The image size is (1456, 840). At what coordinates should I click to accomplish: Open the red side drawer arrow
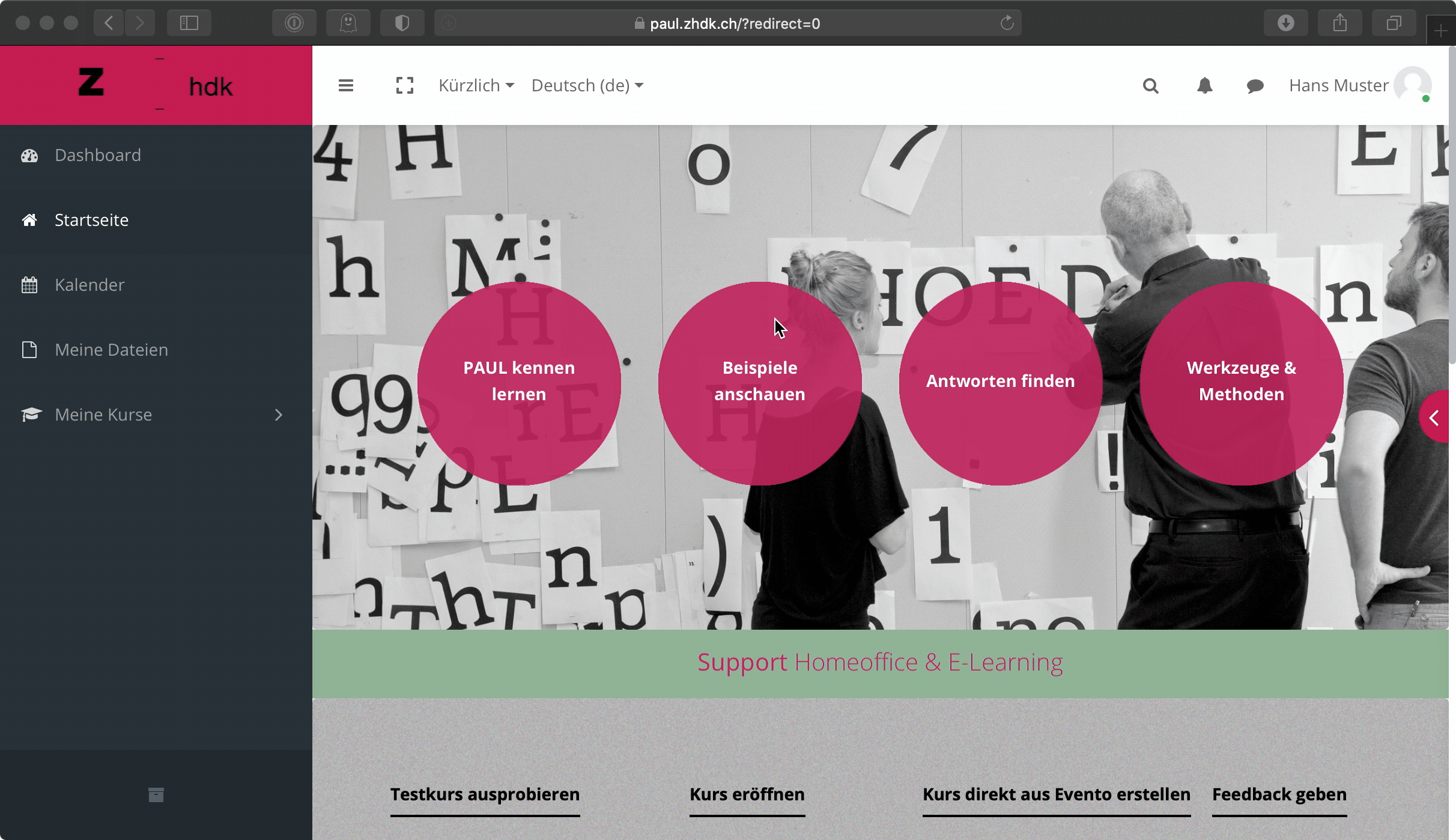click(x=1434, y=417)
